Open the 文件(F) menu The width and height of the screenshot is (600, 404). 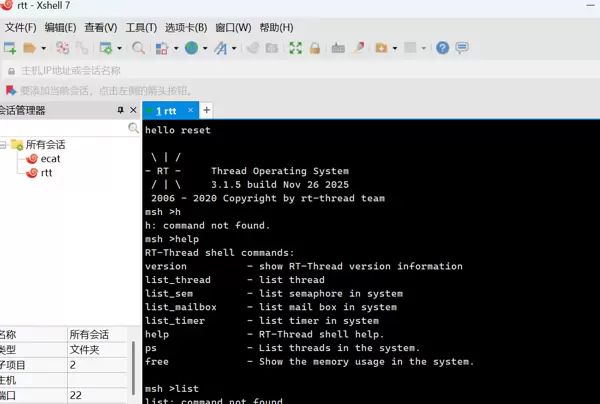pyautogui.click(x=20, y=27)
